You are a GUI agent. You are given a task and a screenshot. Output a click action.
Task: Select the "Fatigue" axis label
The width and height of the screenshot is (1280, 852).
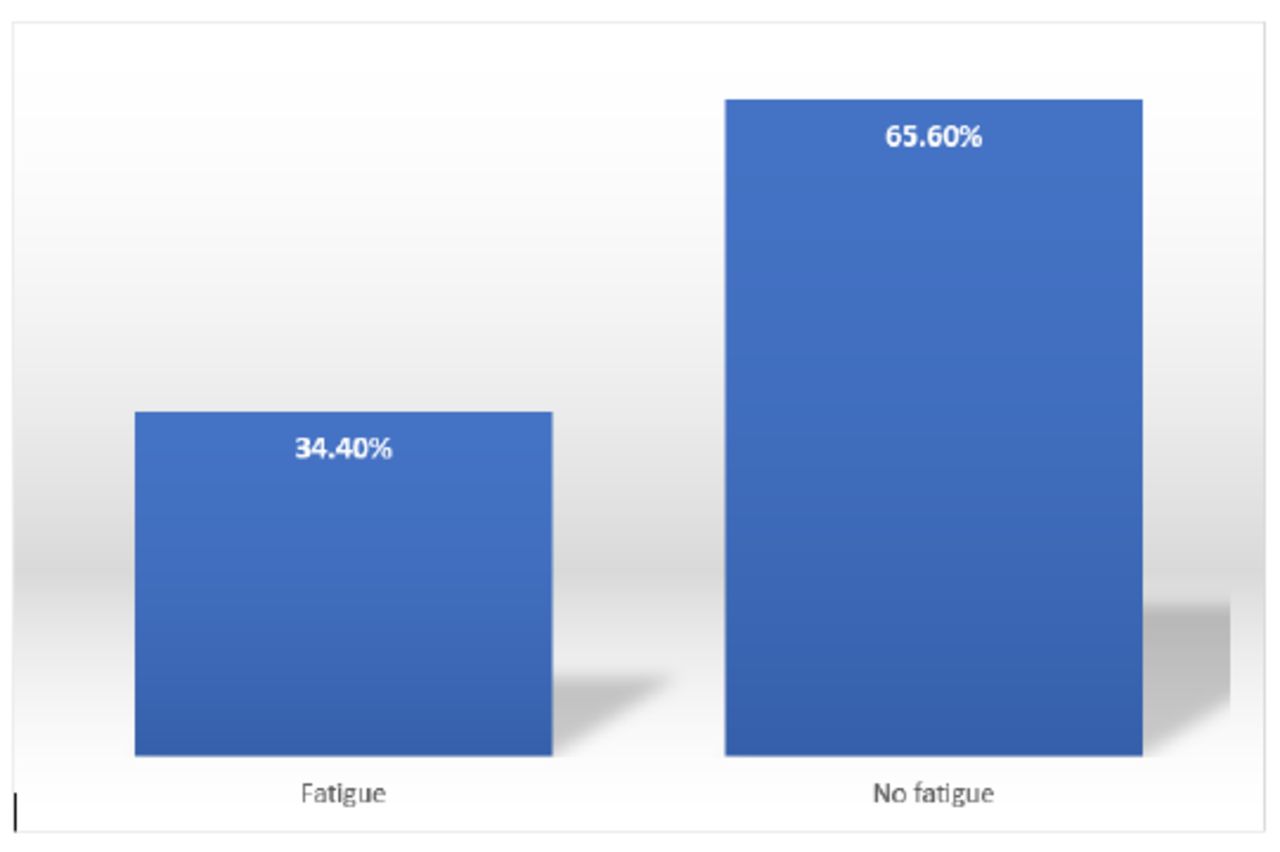pyautogui.click(x=343, y=794)
